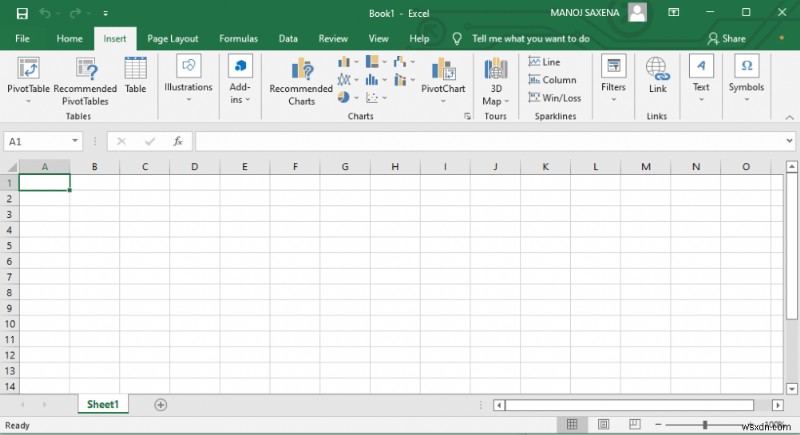Click the PivotTable icon

28,69
